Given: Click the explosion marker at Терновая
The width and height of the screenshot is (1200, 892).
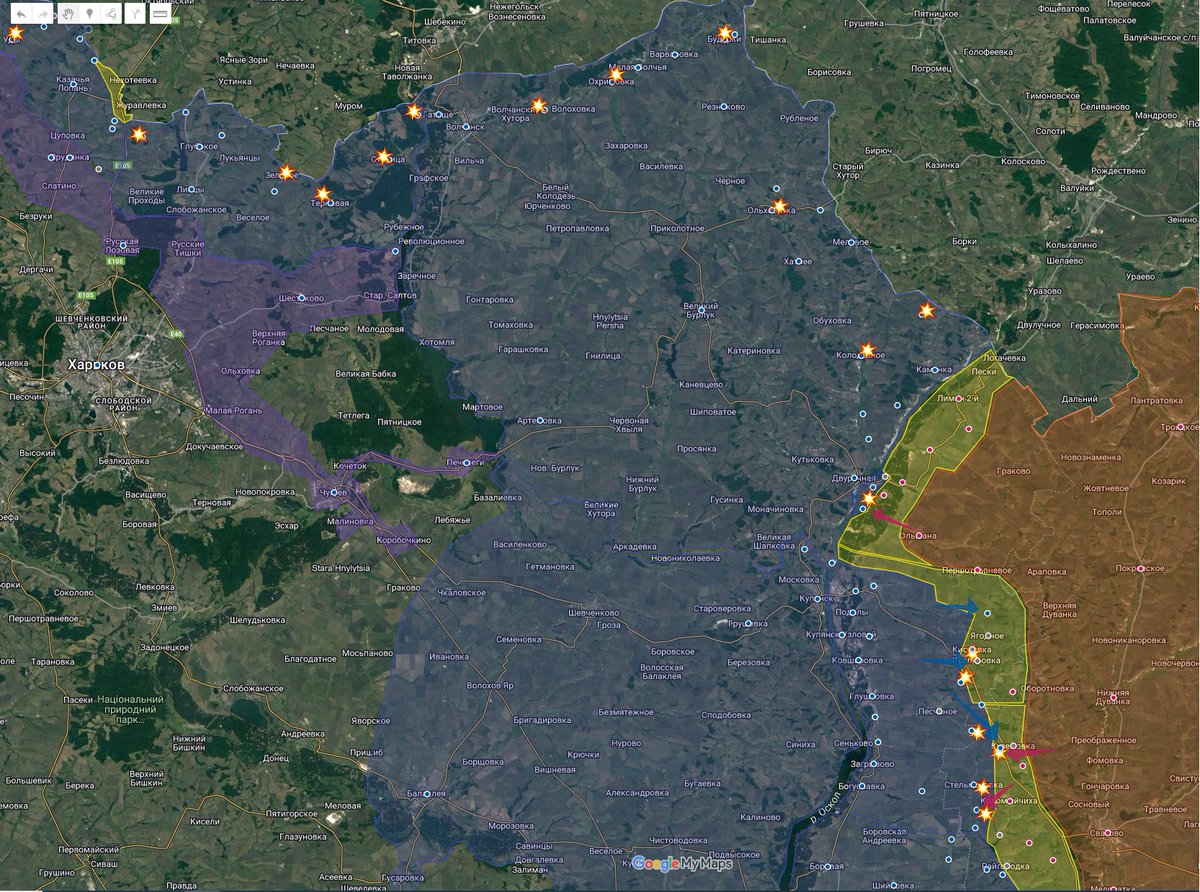Looking at the screenshot, I should pyautogui.click(x=322, y=195).
